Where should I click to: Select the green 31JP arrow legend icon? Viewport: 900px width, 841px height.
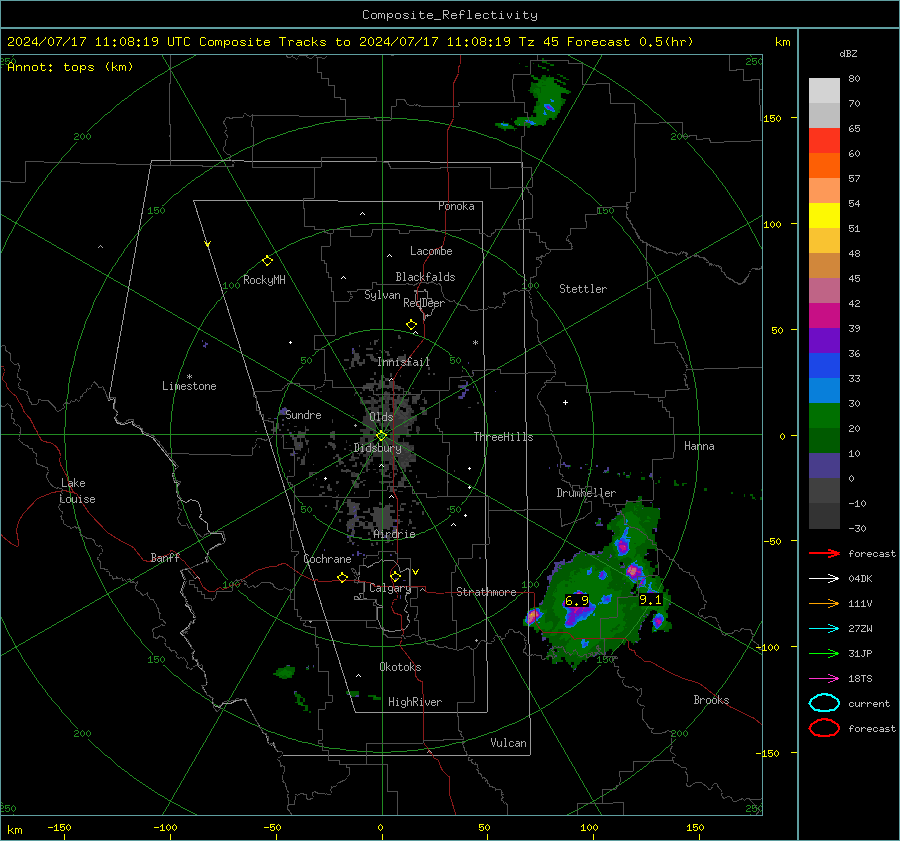pos(824,653)
